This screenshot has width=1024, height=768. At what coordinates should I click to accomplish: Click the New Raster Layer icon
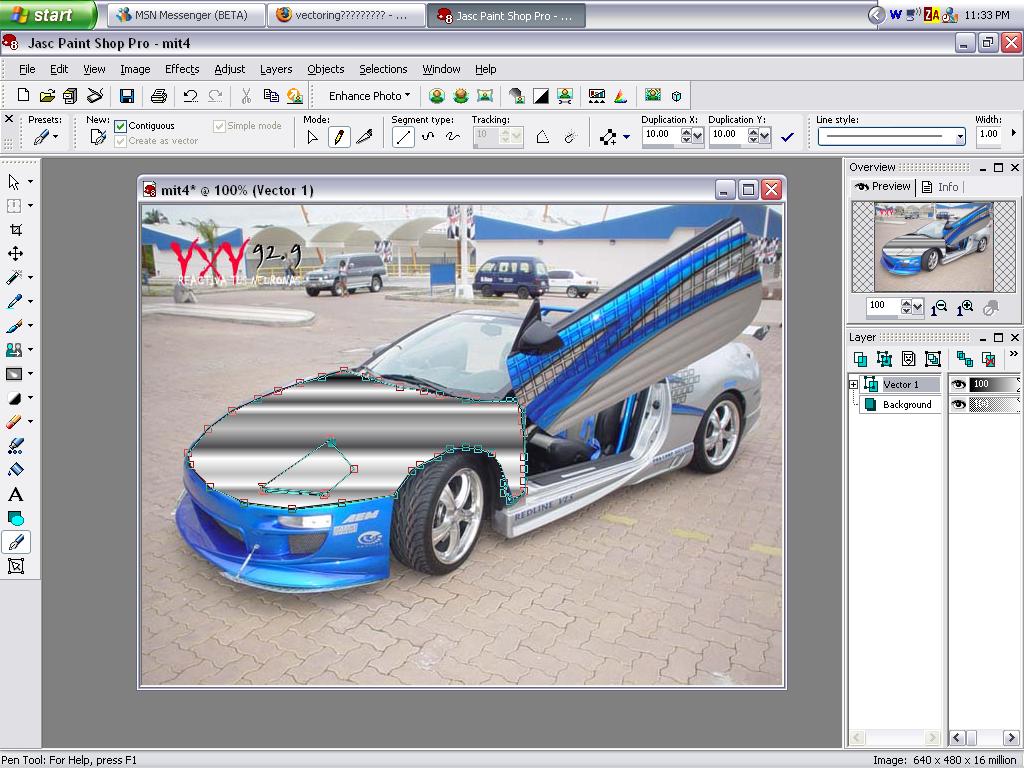pos(860,359)
